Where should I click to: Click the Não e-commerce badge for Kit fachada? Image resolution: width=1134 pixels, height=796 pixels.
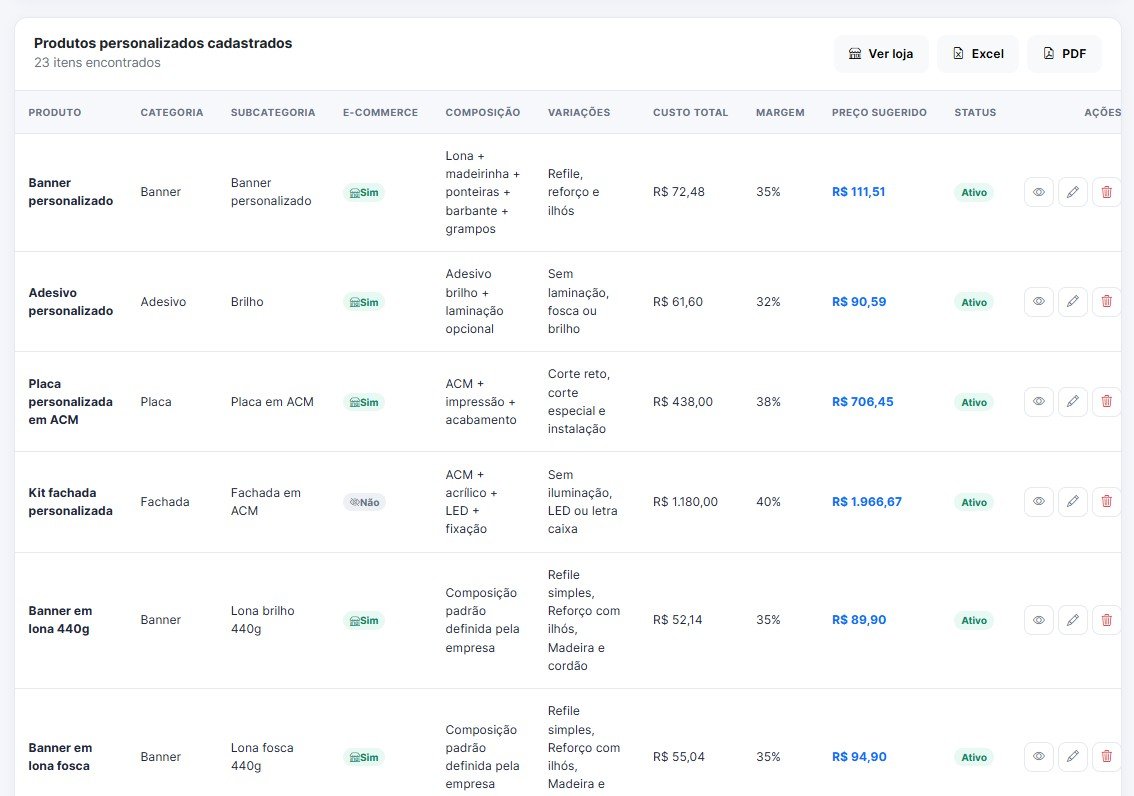pyautogui.click(x=364, y=502)
